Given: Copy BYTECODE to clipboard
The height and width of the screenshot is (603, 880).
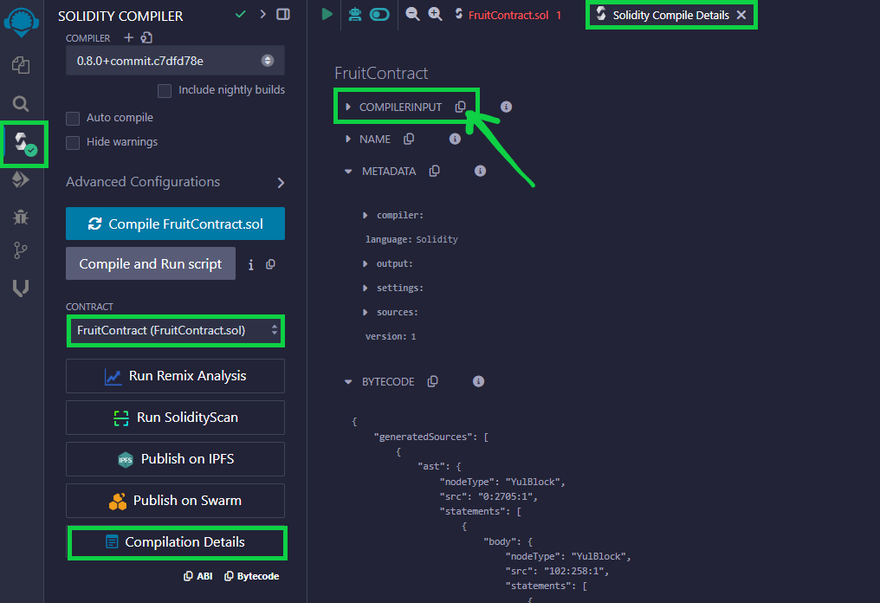Looking at the screenshot, I should [433, 382].
